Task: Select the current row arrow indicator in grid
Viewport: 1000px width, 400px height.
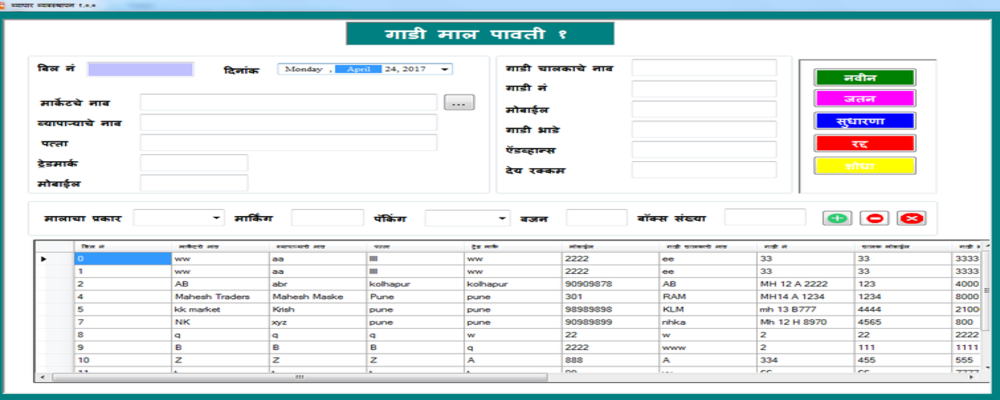Action: coord(42,259)
